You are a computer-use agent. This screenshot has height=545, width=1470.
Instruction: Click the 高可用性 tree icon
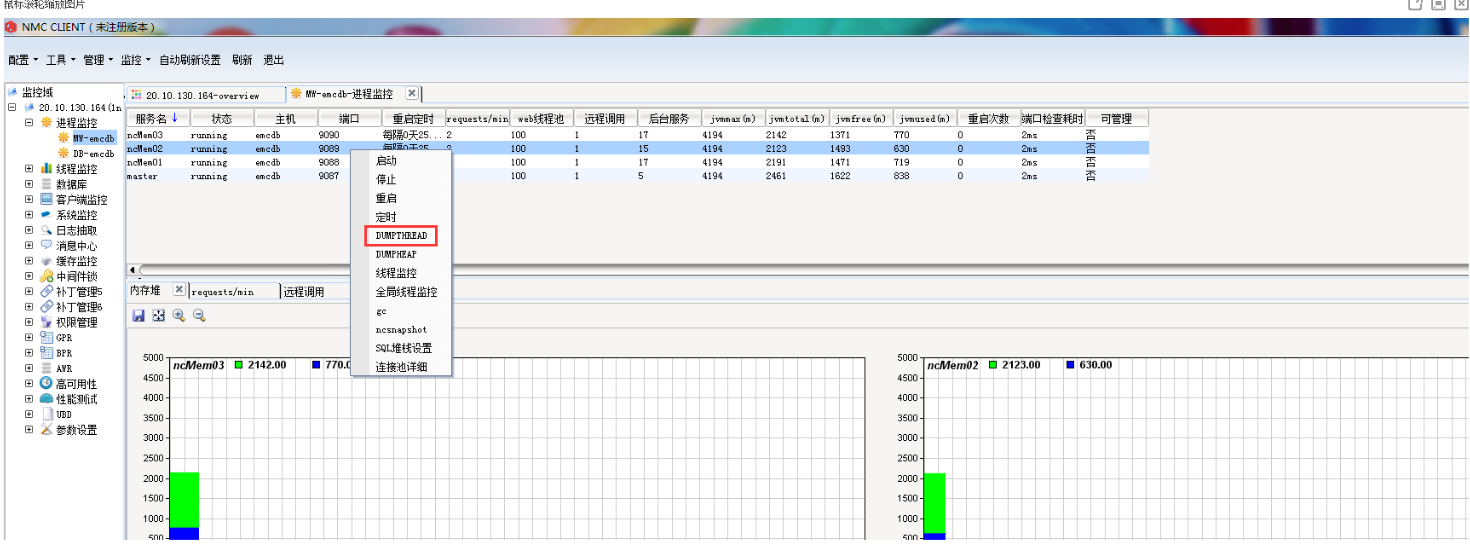pyautogui.click(x=46, y=384)
